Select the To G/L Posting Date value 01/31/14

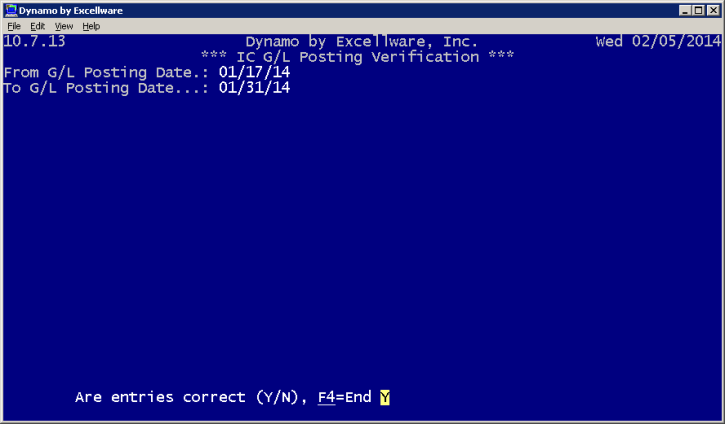click(x=254, y=88)
